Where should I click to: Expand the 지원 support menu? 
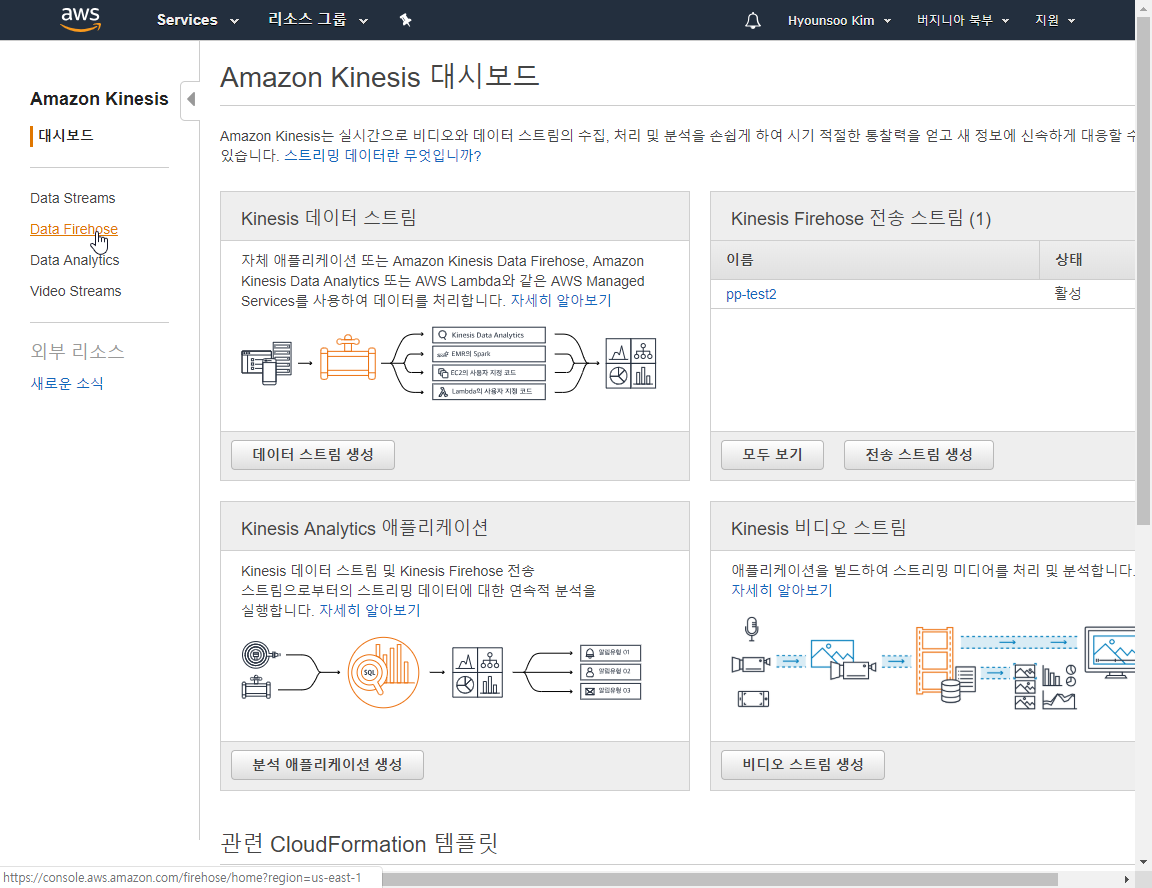coord(1055,21)
